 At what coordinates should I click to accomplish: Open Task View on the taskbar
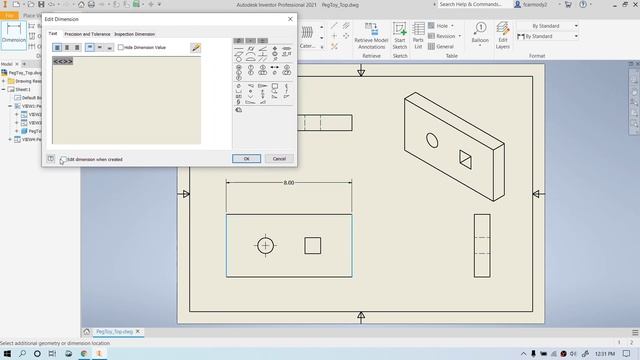click(x=52, y=353)
